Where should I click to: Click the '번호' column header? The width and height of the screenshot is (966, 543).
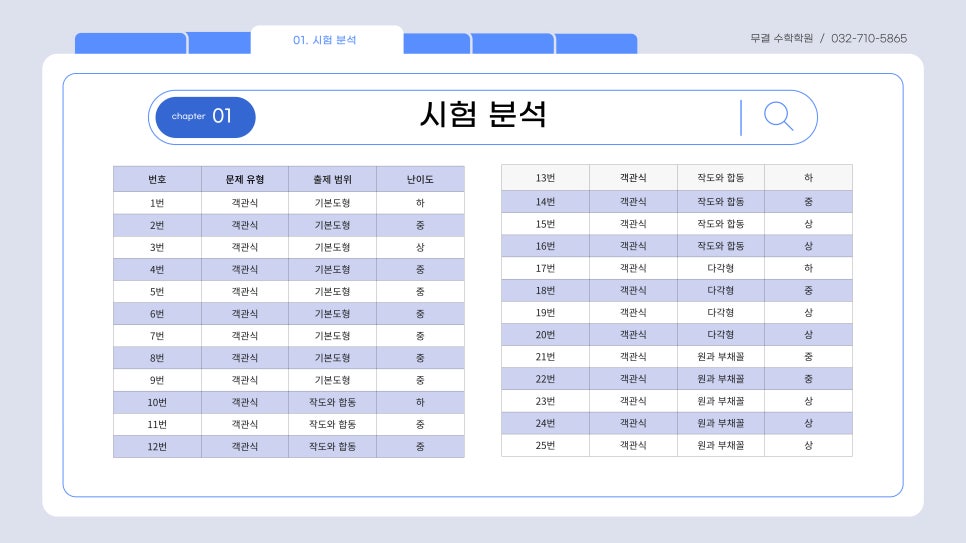click(157, 179)
